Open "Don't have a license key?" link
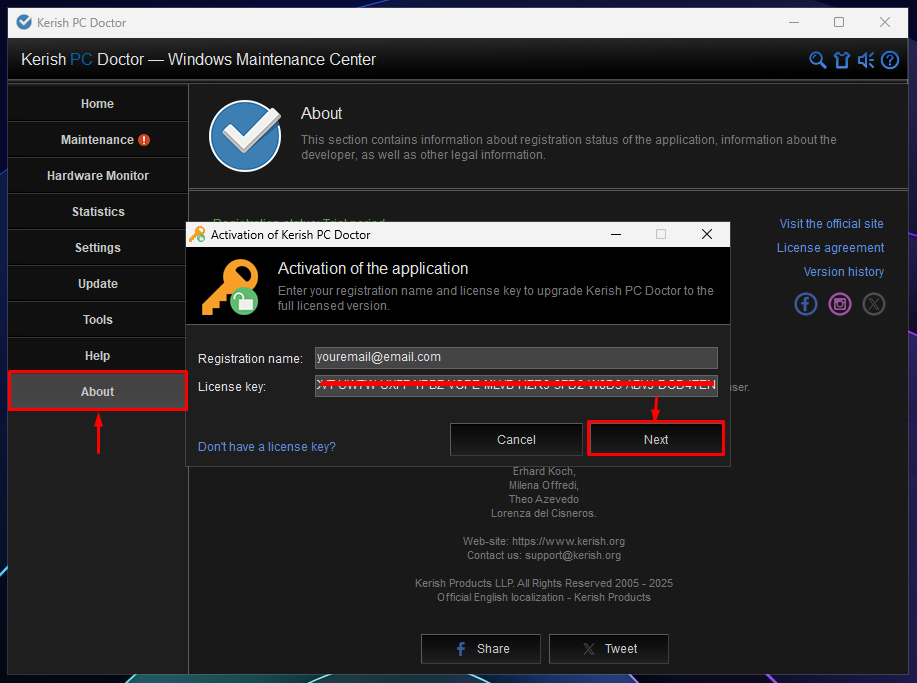Image resolution: width=917 pixels, height=683 pixels. (267, 447)
